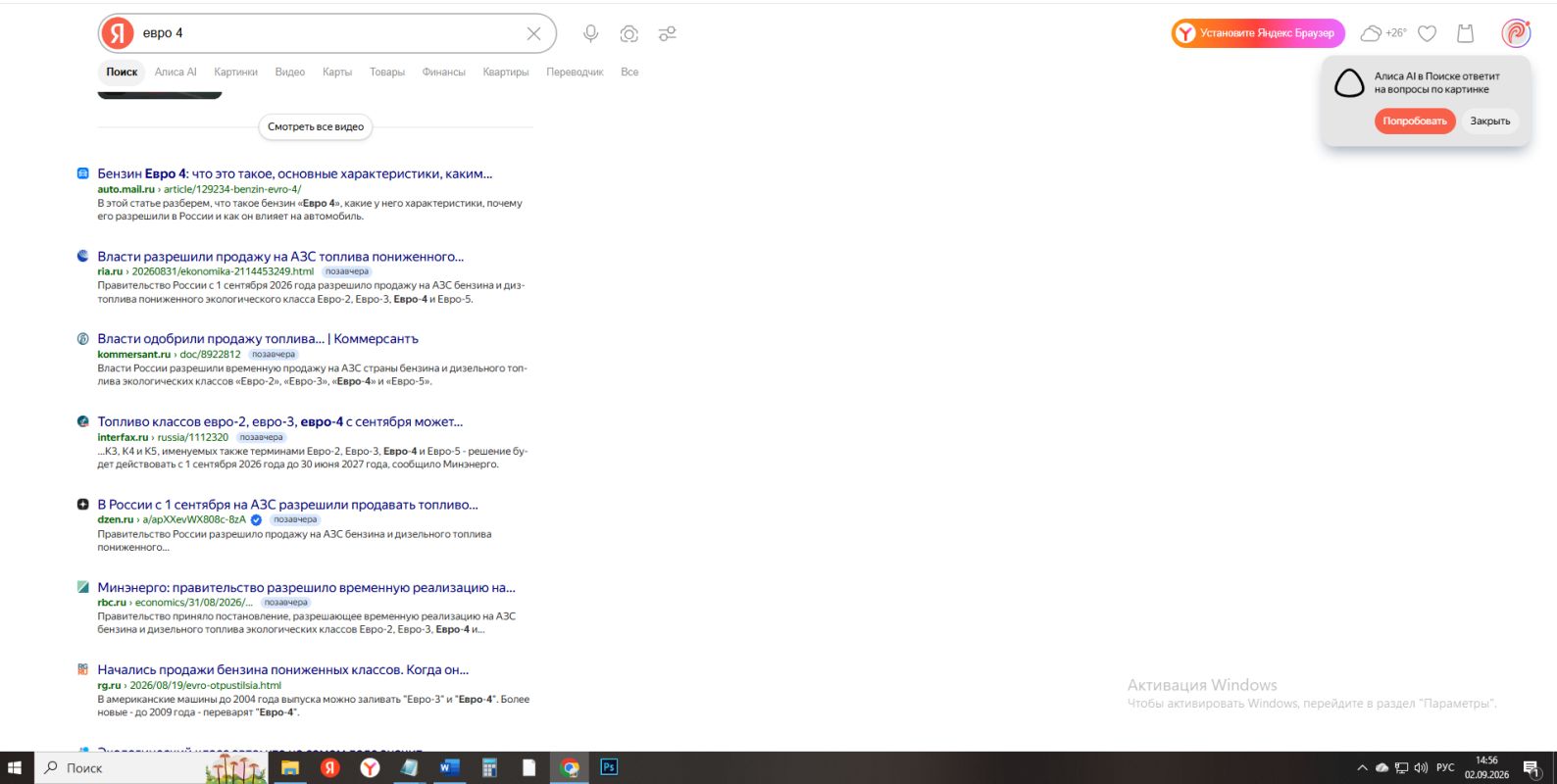Show hidden system tray icons
The height and width of the screenshot is (784, 1557).
tap(1362, 767)
